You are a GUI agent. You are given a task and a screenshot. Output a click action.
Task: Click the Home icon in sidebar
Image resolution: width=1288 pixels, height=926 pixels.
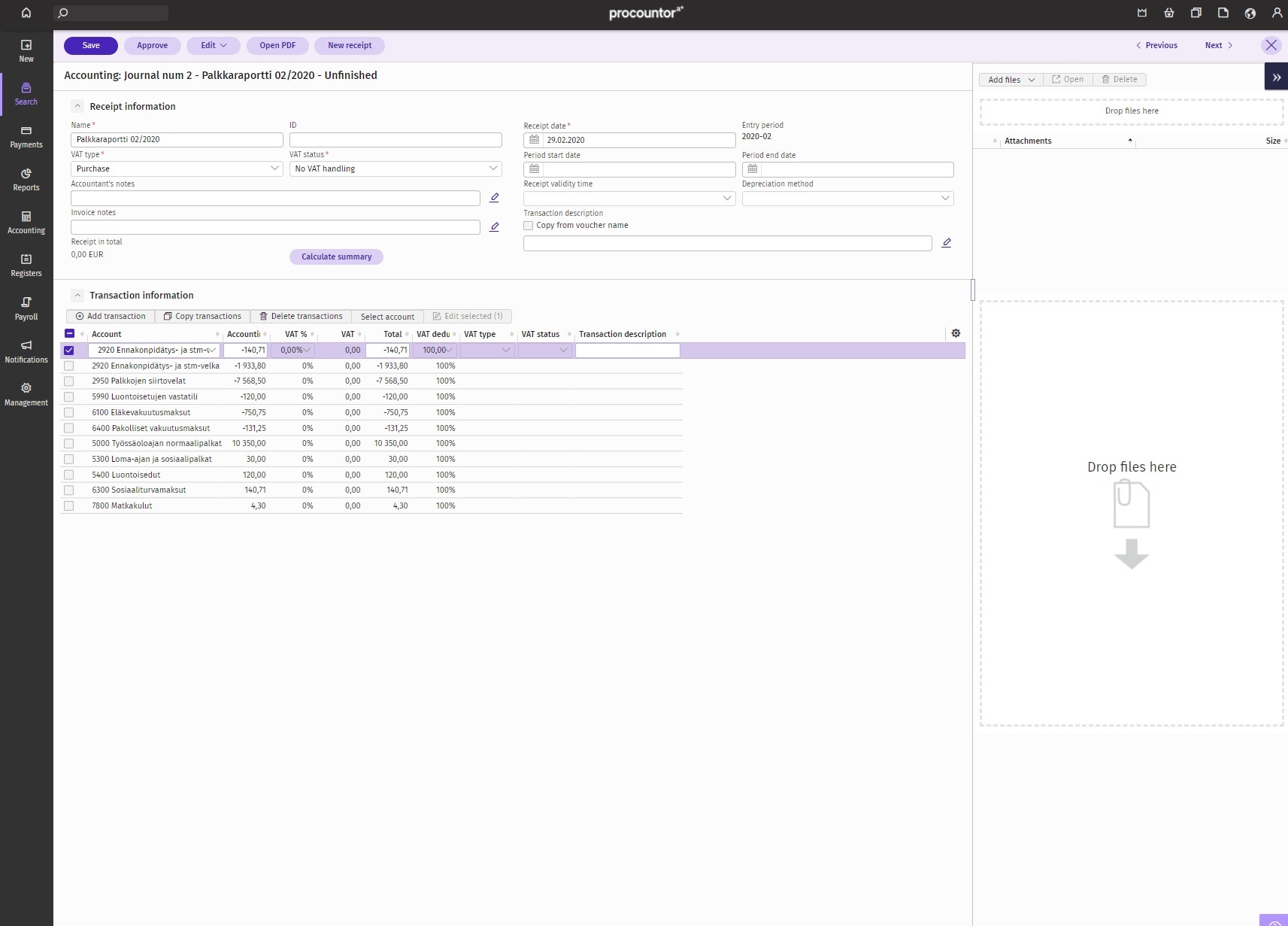(x=26, y=13)
